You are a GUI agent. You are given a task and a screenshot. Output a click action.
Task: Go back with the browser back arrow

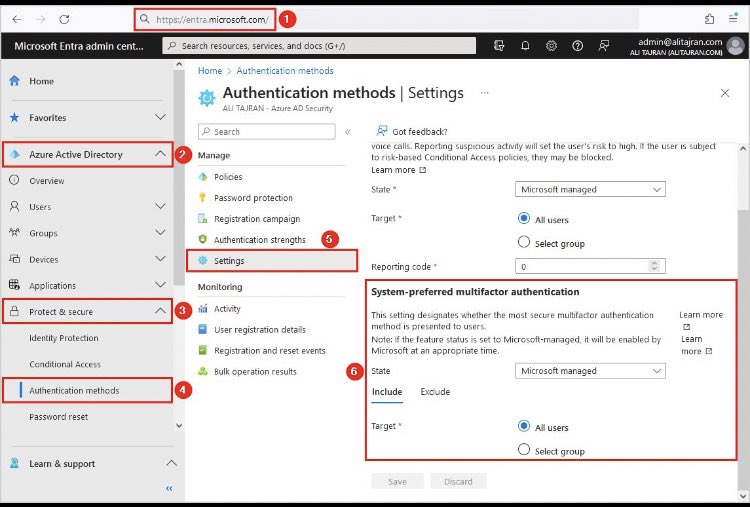coord(17,19)
